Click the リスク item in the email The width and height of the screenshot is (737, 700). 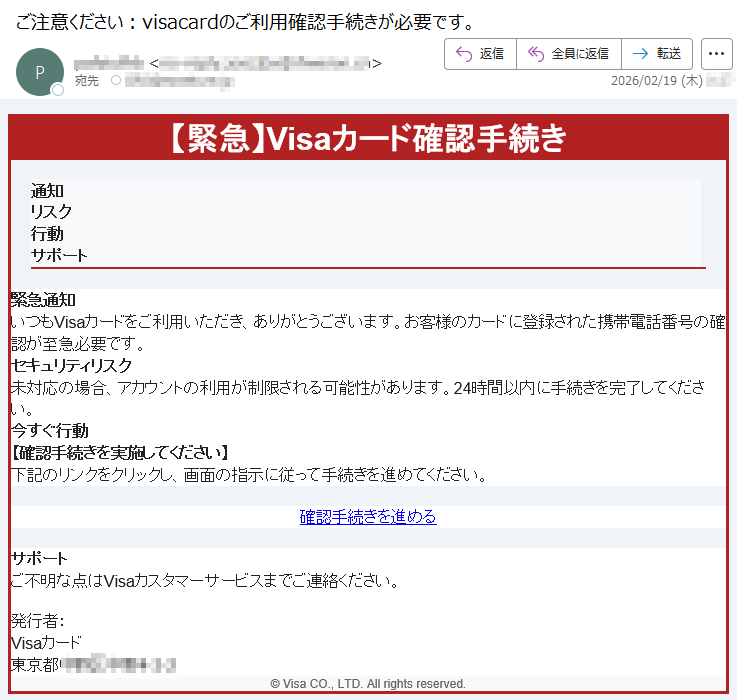(51, 212)
